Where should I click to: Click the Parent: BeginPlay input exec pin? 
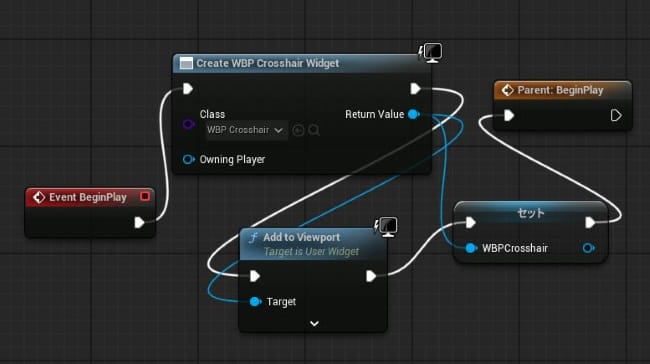(x=509, y=115)
